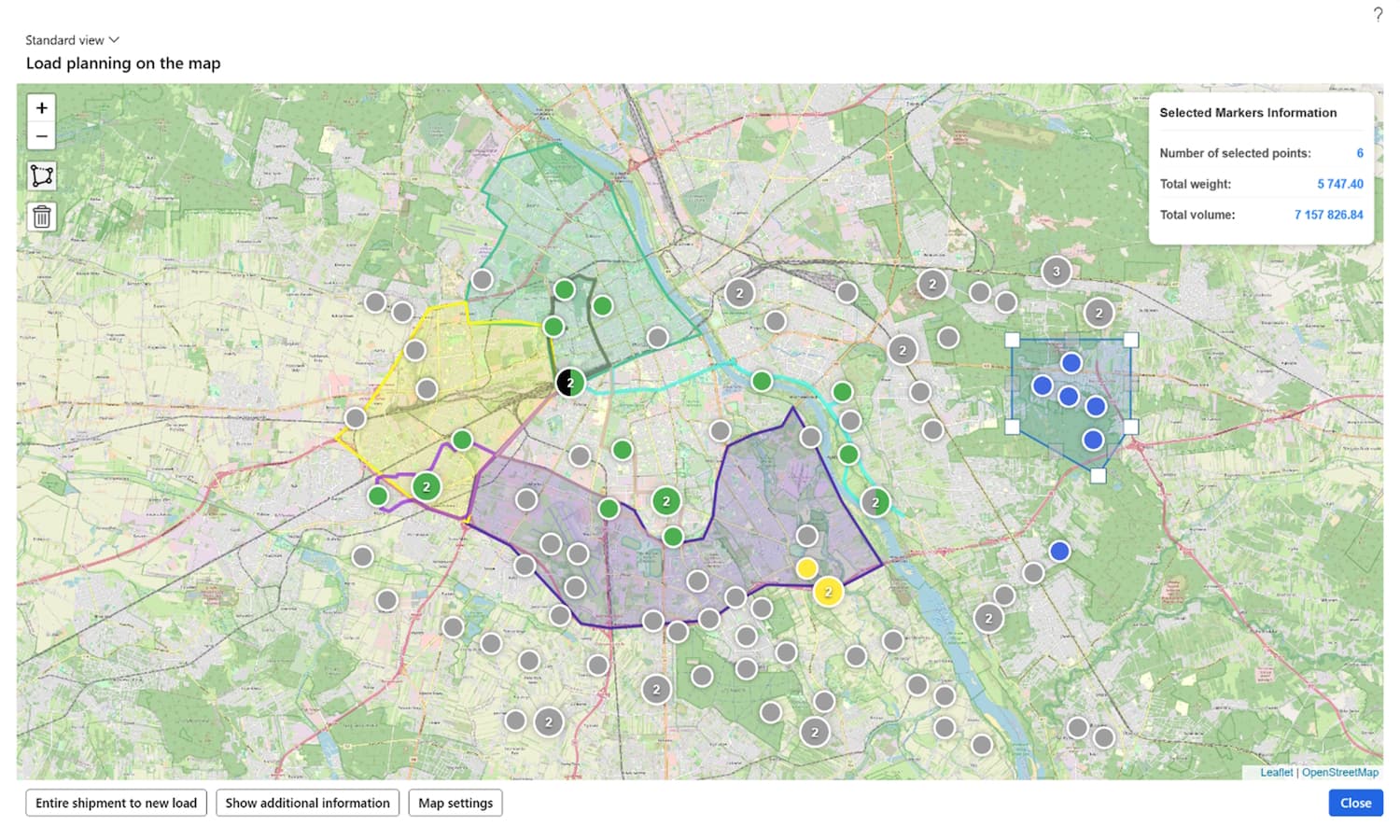
Task: Click the trash icon to delete selection
Action: [41, 217]
